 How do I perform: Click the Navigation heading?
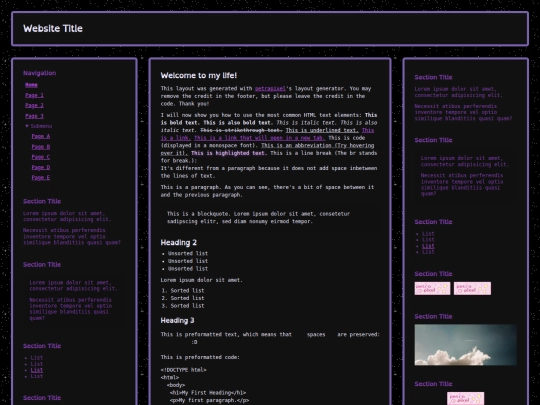(40, 73)
